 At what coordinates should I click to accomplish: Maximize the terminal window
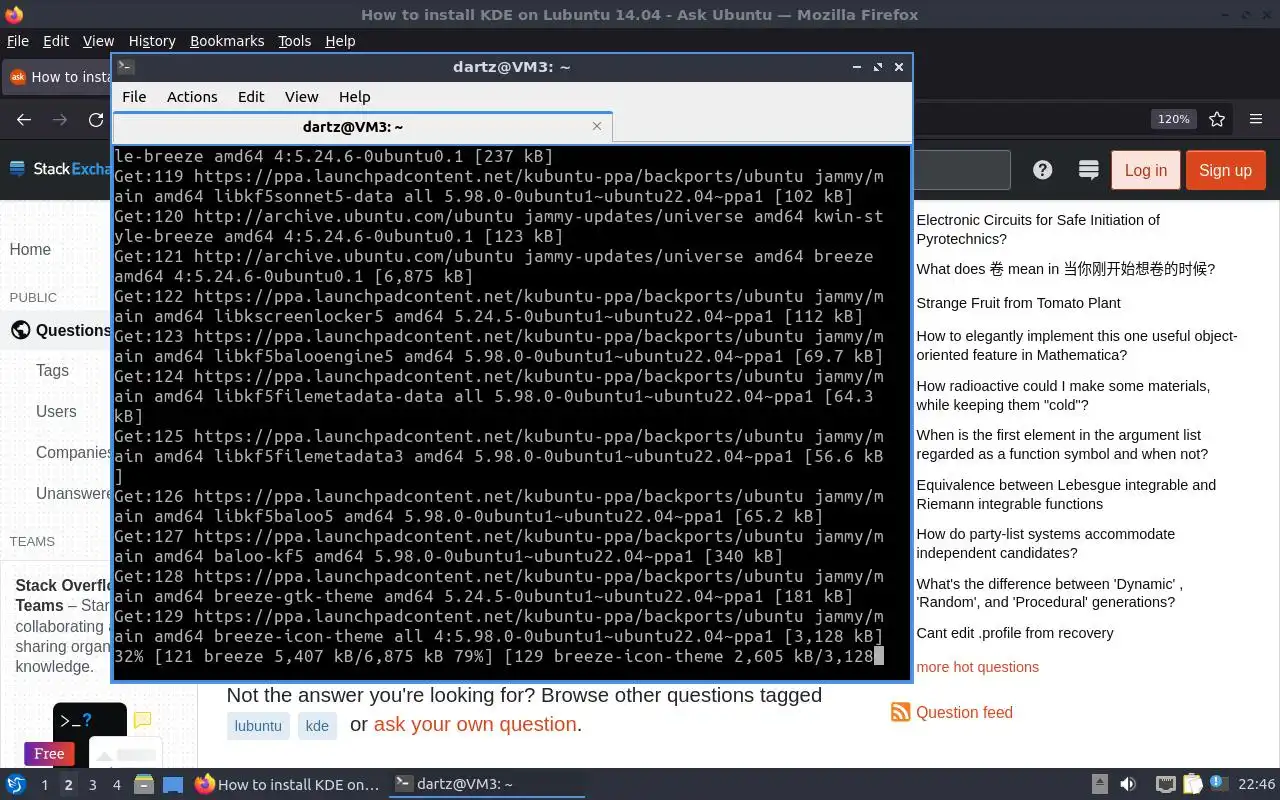point(878,67)
